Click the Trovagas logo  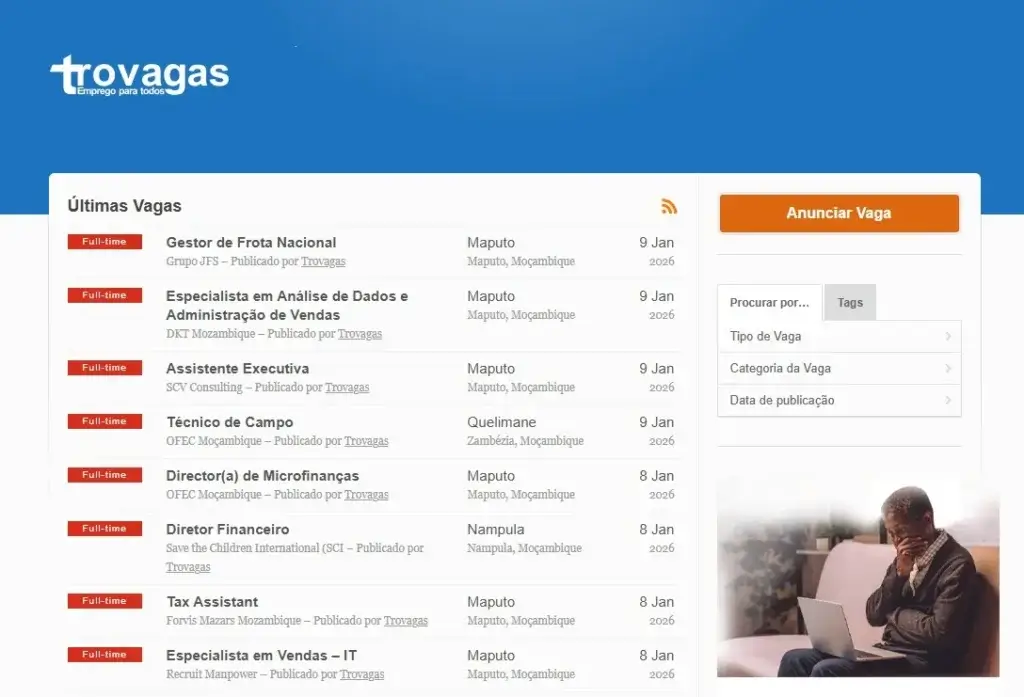[x=140, y=75]
